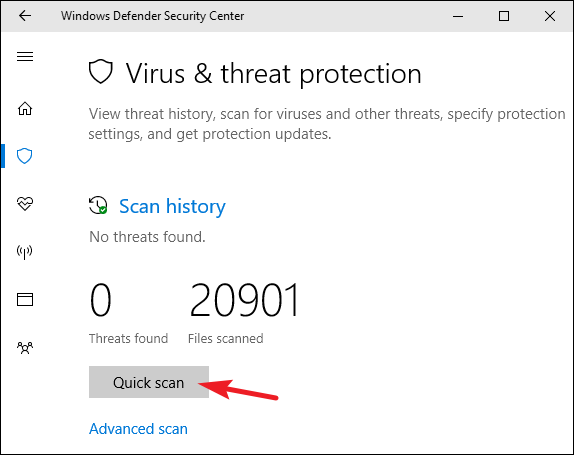Open Device performance & health heart icon

click(25, 204)
